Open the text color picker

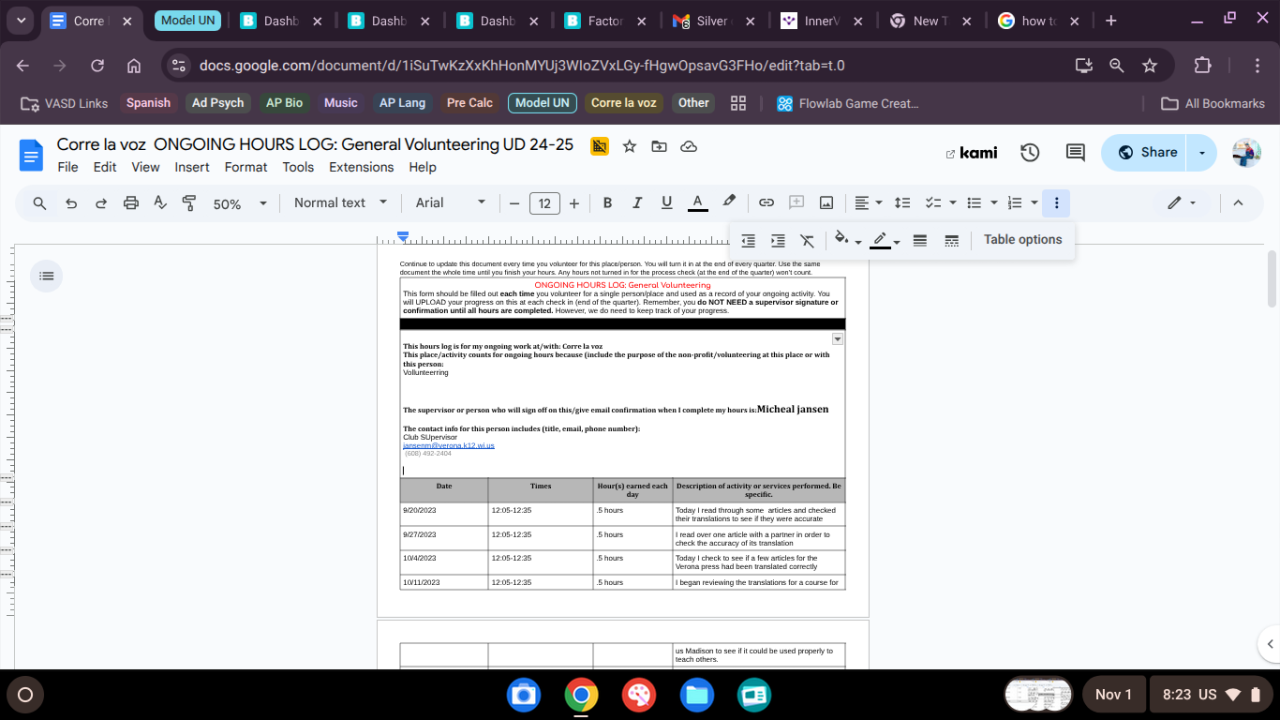(698, 203)
